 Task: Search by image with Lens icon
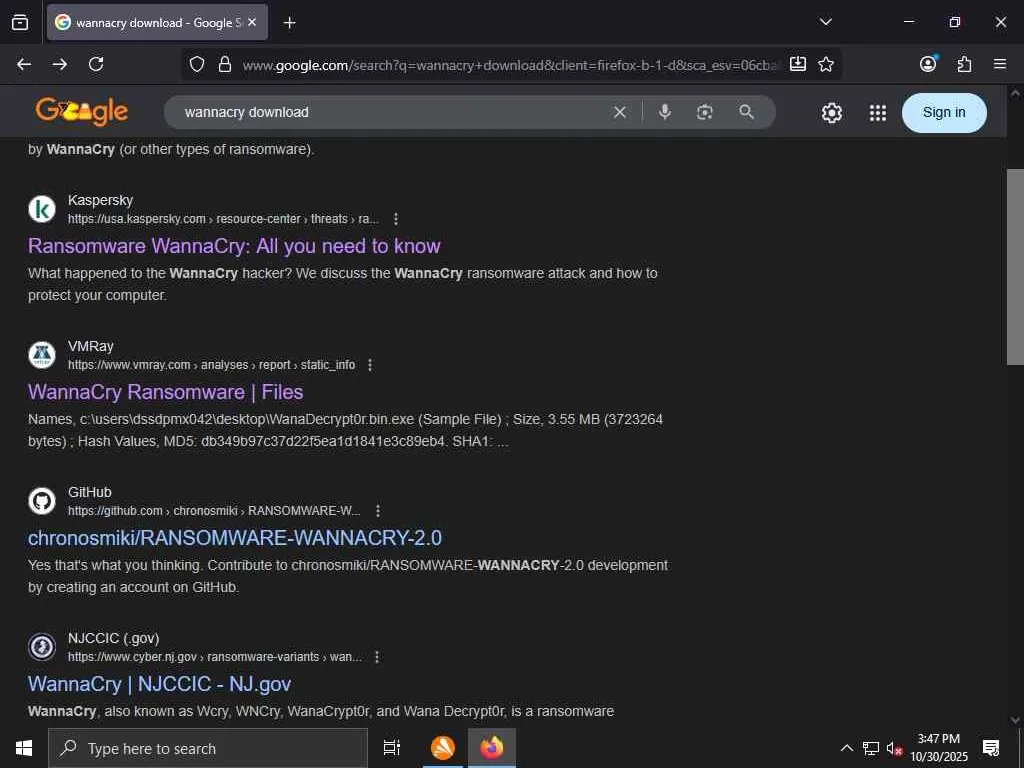(x=705, y=112)
